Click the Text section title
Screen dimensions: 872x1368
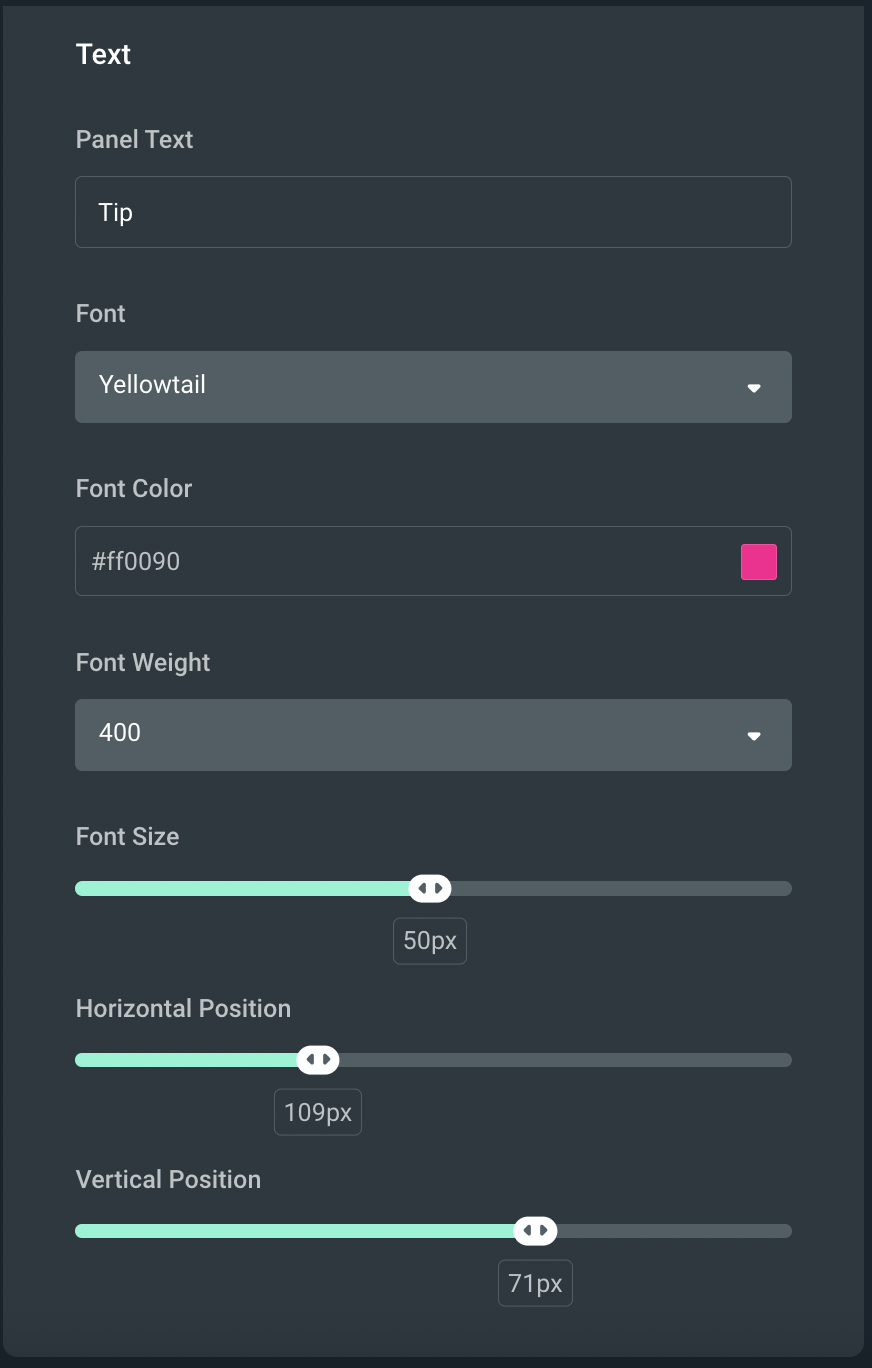click(x=103, y=54)
